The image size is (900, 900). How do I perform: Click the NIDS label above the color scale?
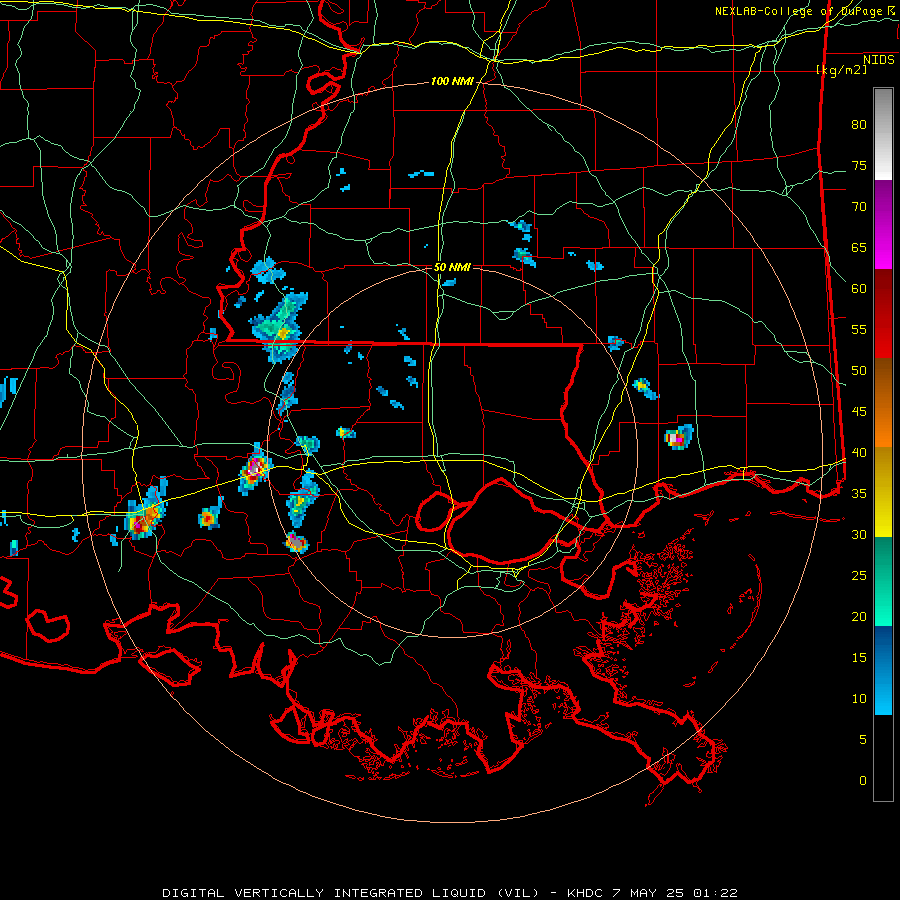879,59
